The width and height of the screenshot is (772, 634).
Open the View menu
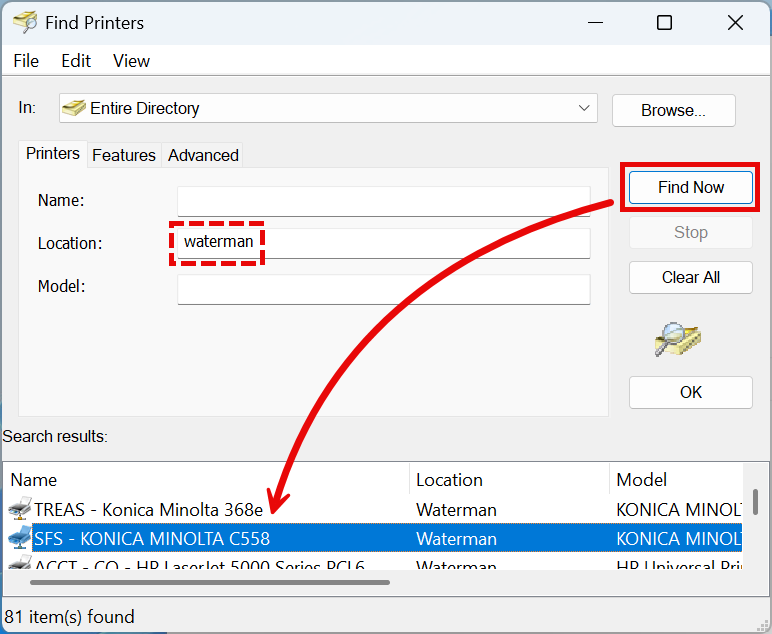(x=131, y=61)
